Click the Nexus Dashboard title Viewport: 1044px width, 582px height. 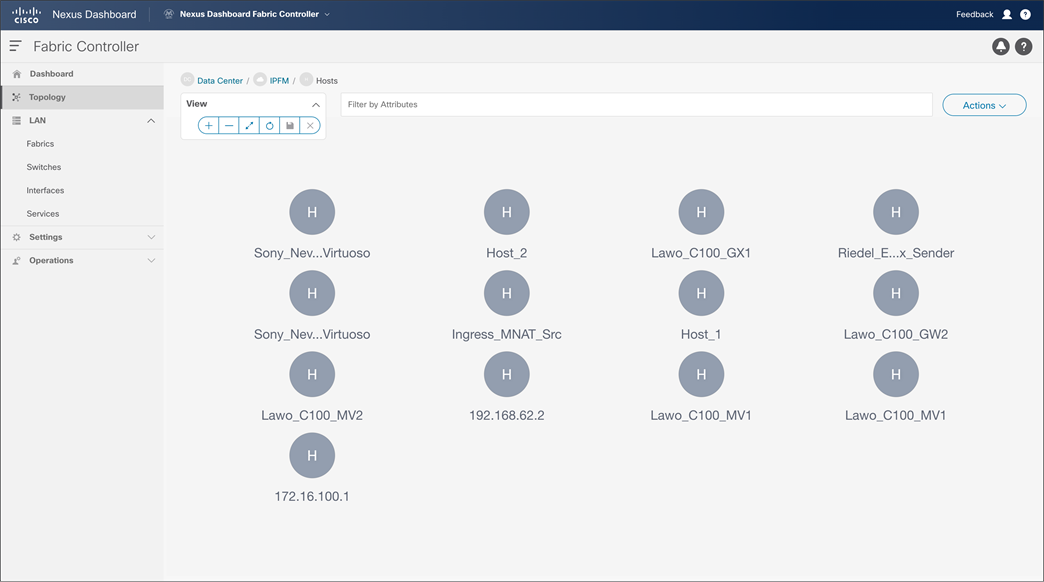(94, 15)
